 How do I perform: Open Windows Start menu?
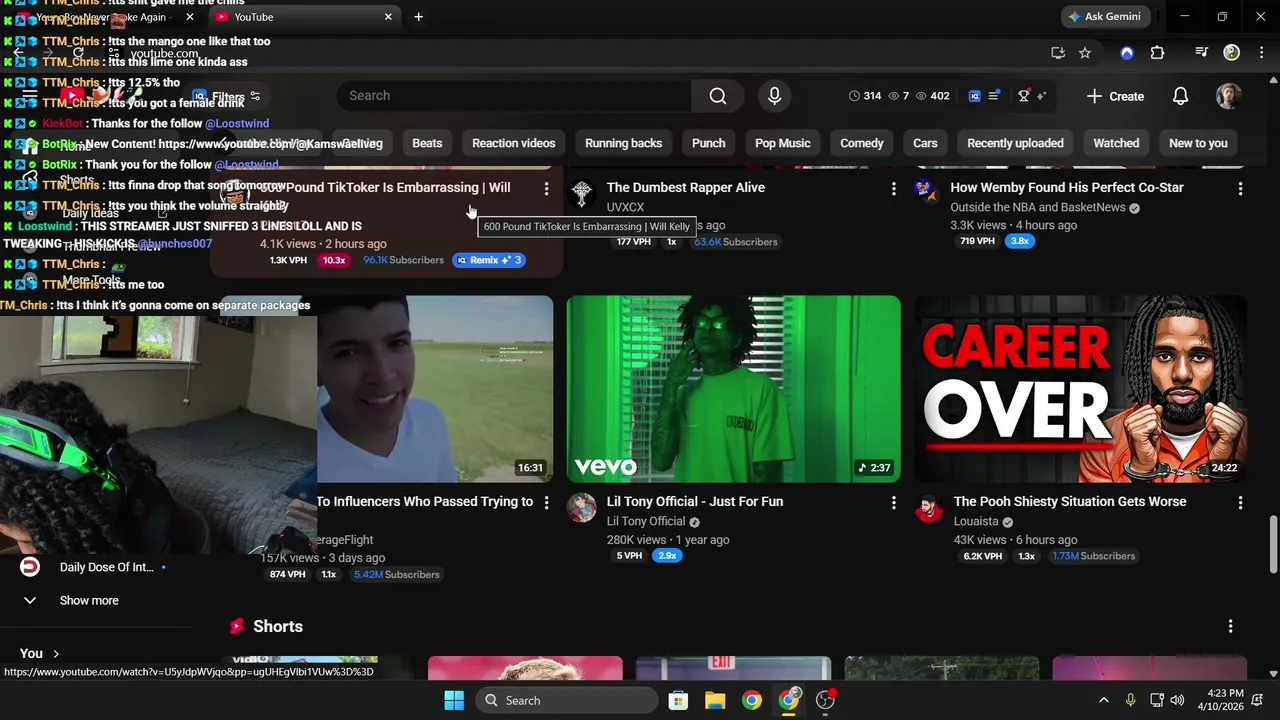point(454,700)
